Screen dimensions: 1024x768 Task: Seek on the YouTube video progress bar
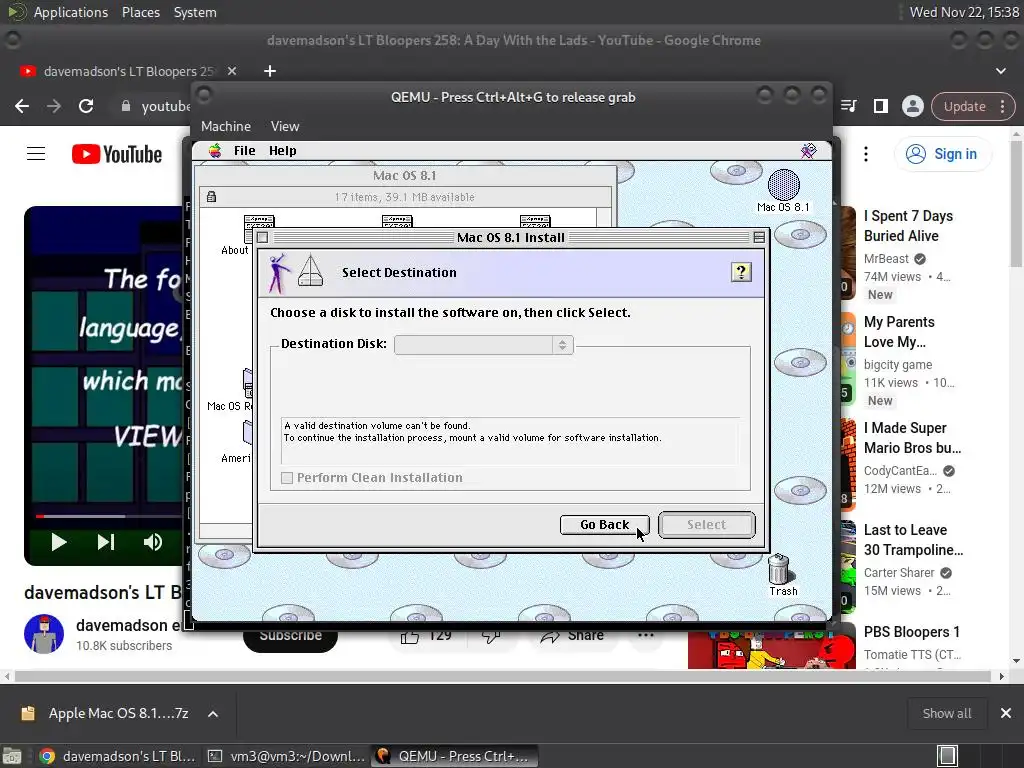[108, 516]
